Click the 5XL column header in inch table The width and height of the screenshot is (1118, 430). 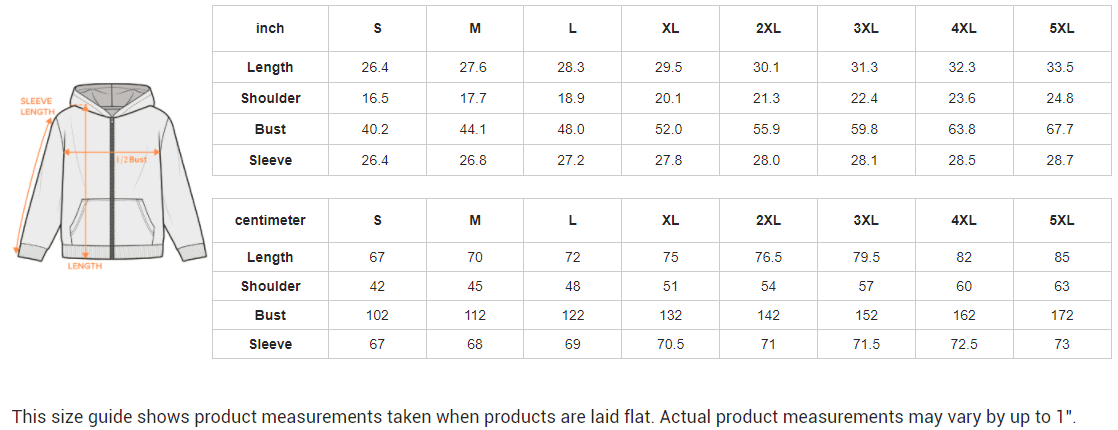click(x=1062, y=28)
